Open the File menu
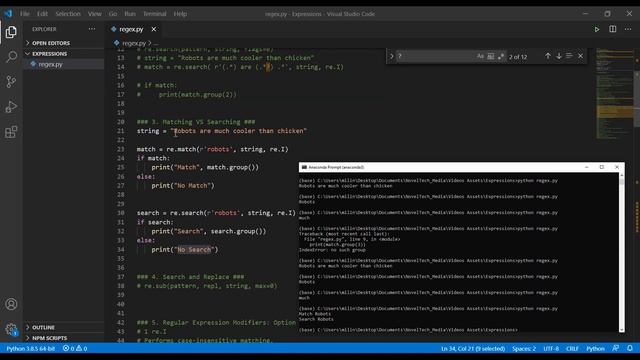The image size is (640, 360). [x=25, y=13]
